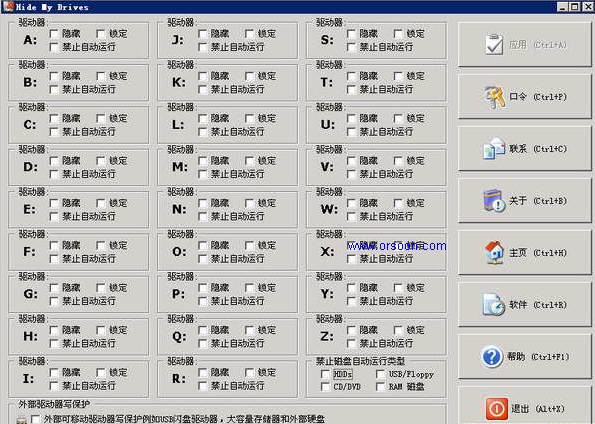Lock drive T: checkbox
The width and height of the screenshot is (595, 424).
[x=398, y=76]
